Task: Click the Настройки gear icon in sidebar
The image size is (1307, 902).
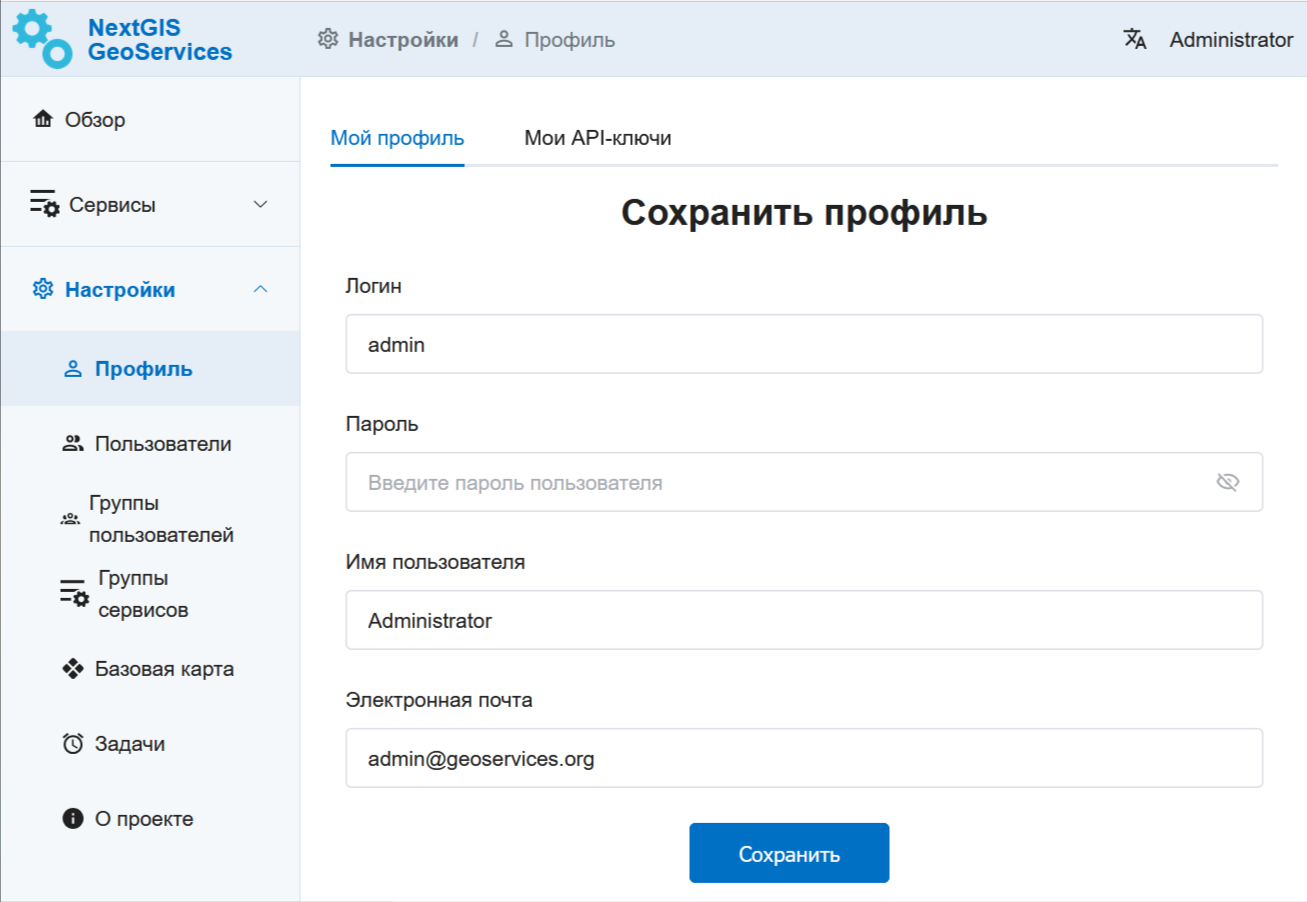Action: [x=43, y=289]
